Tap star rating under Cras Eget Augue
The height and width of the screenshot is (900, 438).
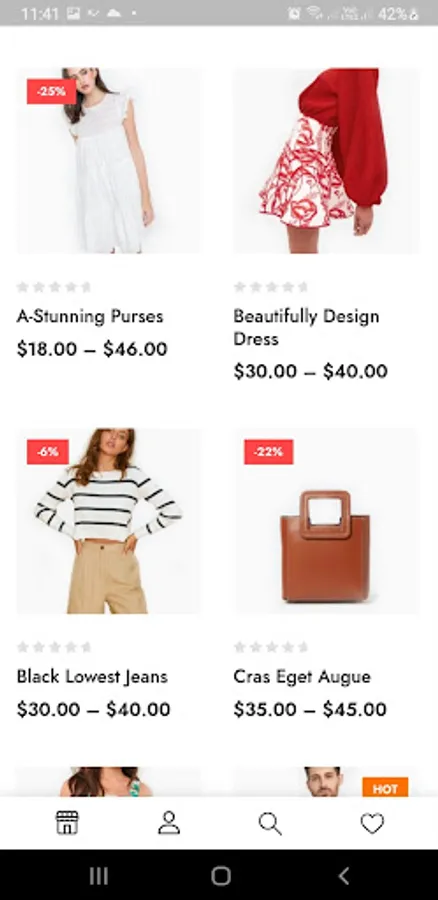click(271, 647)
